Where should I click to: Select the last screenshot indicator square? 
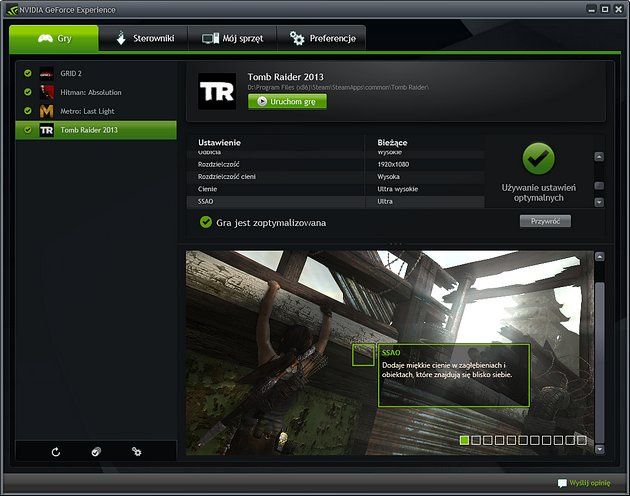tap(581, 440)
